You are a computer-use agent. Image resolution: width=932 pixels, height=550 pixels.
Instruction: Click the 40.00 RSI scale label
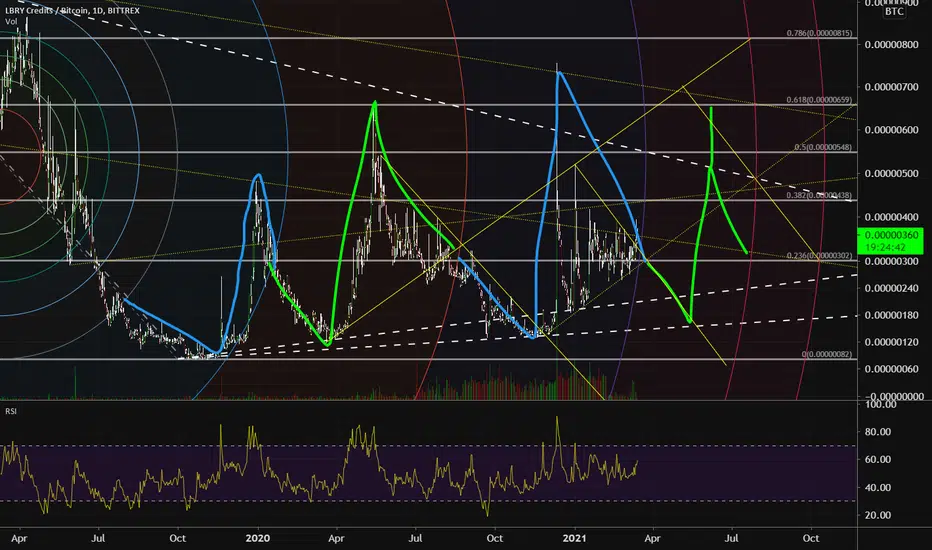pyautogui.click(x=878, y=487)
